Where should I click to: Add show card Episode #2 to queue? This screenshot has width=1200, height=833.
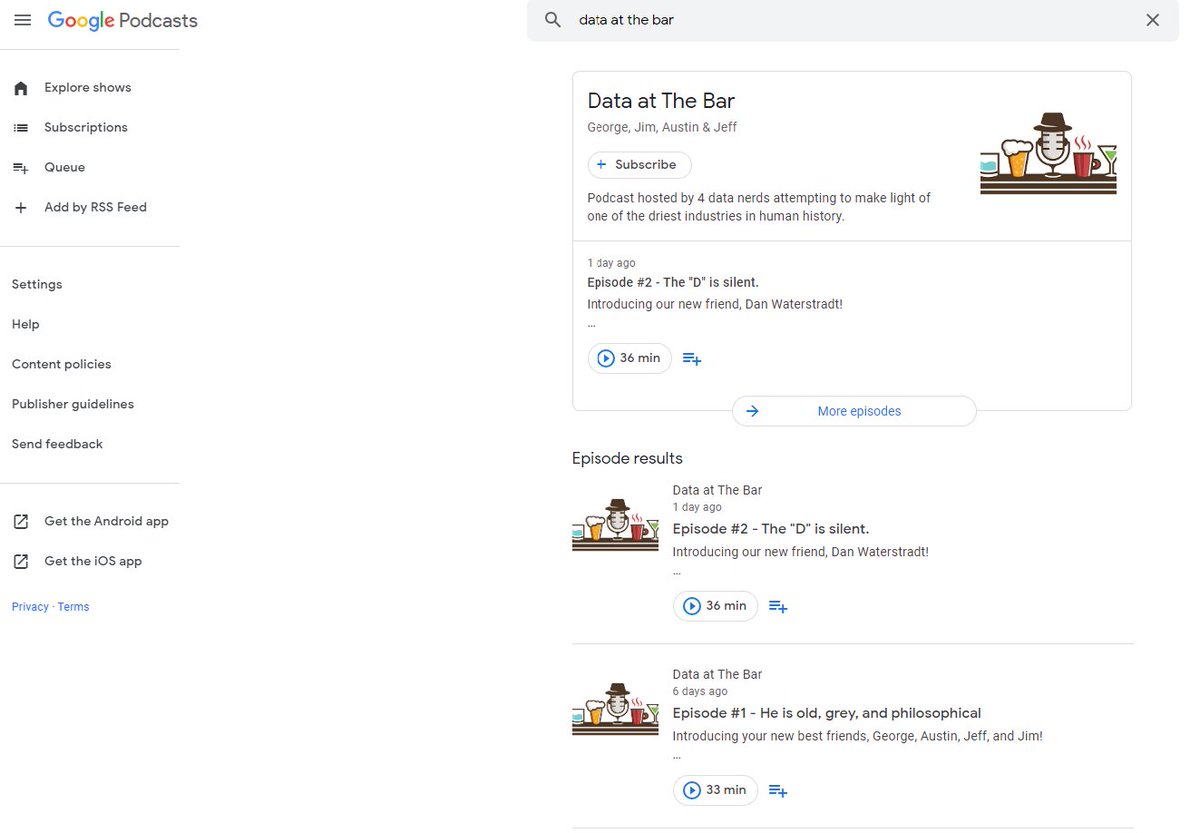692,358
